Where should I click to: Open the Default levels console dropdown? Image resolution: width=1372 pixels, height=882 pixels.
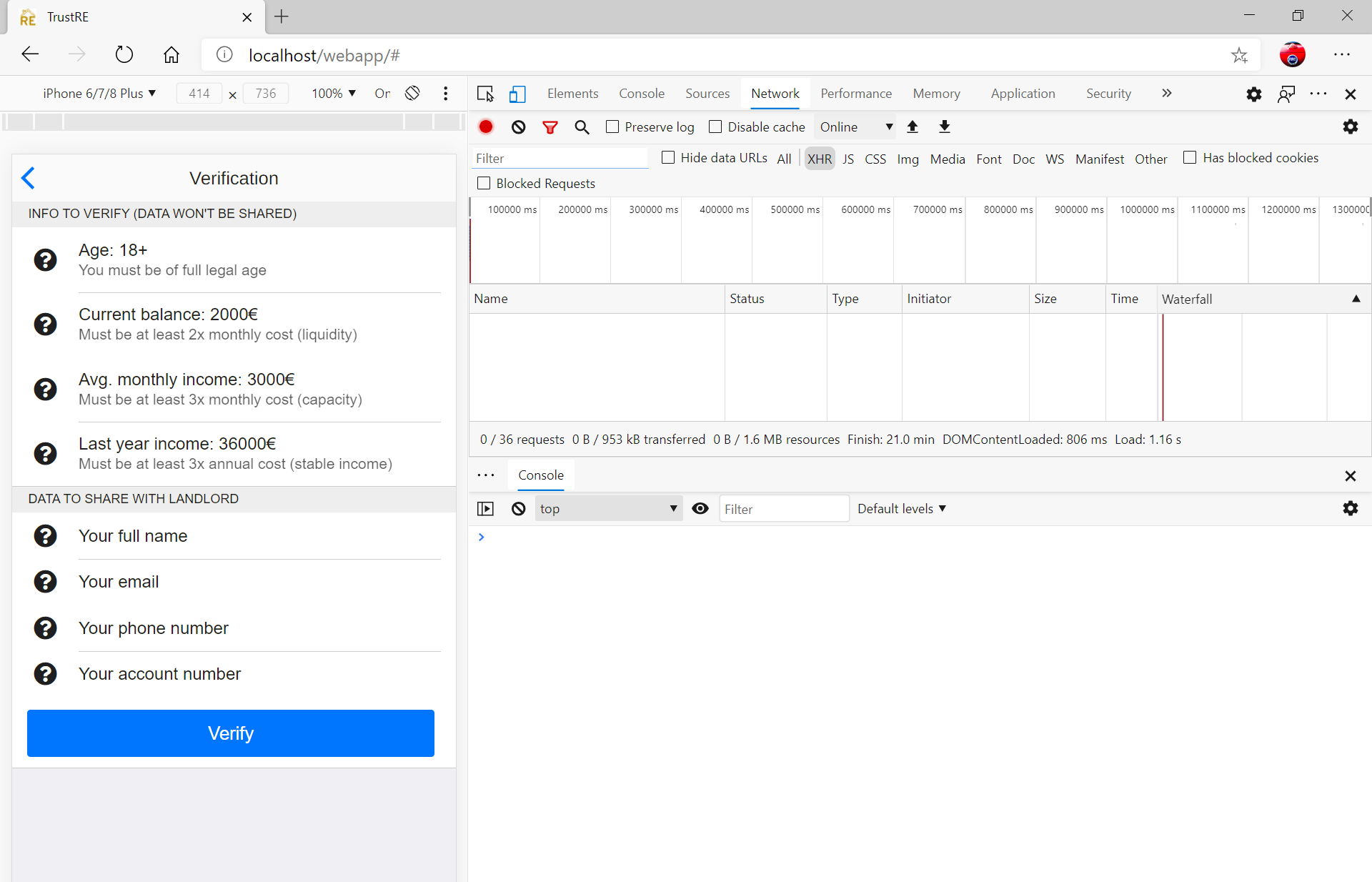[902, 508]
